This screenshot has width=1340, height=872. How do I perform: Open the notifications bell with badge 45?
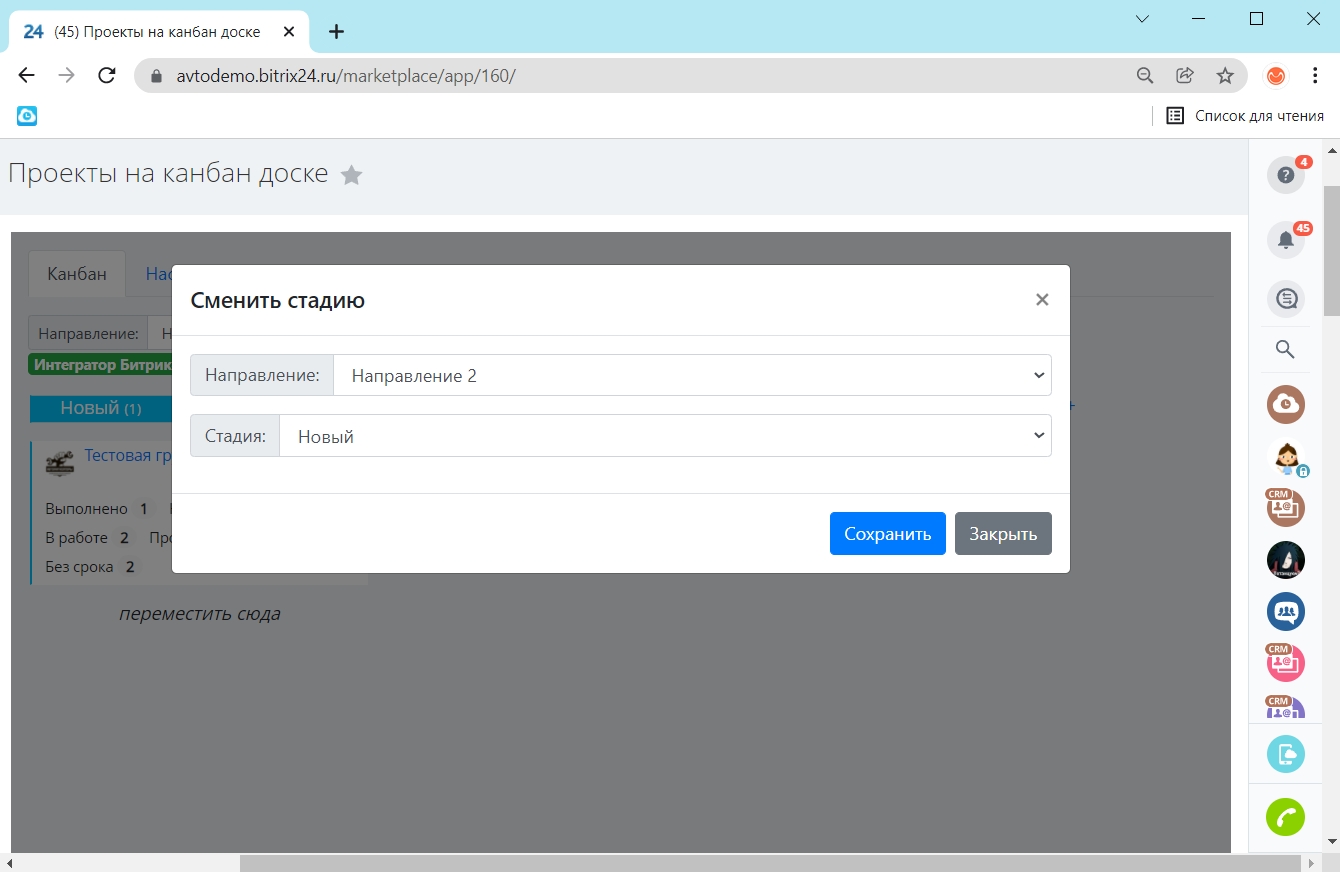click(x=1286, y=239)
